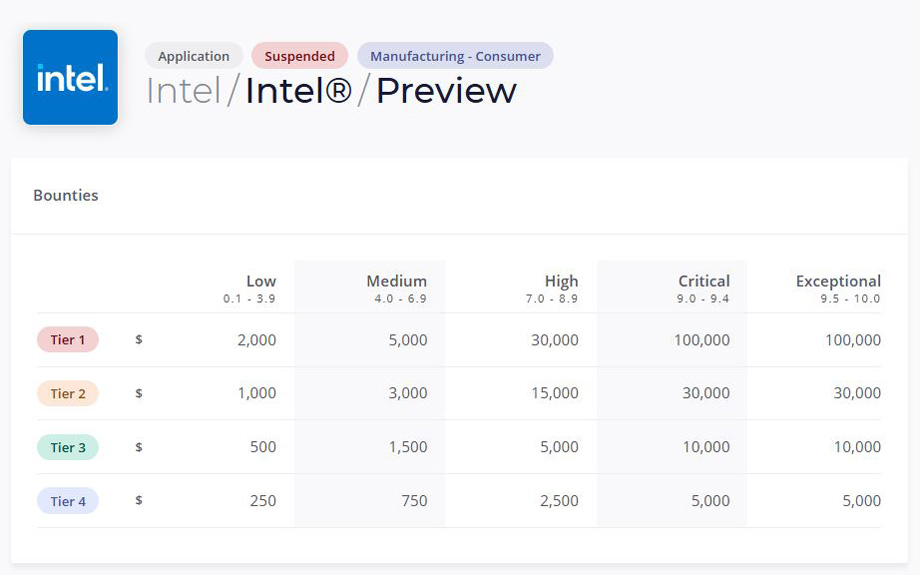920x575 pixels.
Task: Click the 9.0 - 9.4 score range
Action: pyautogui.click(x=703, y=299)
